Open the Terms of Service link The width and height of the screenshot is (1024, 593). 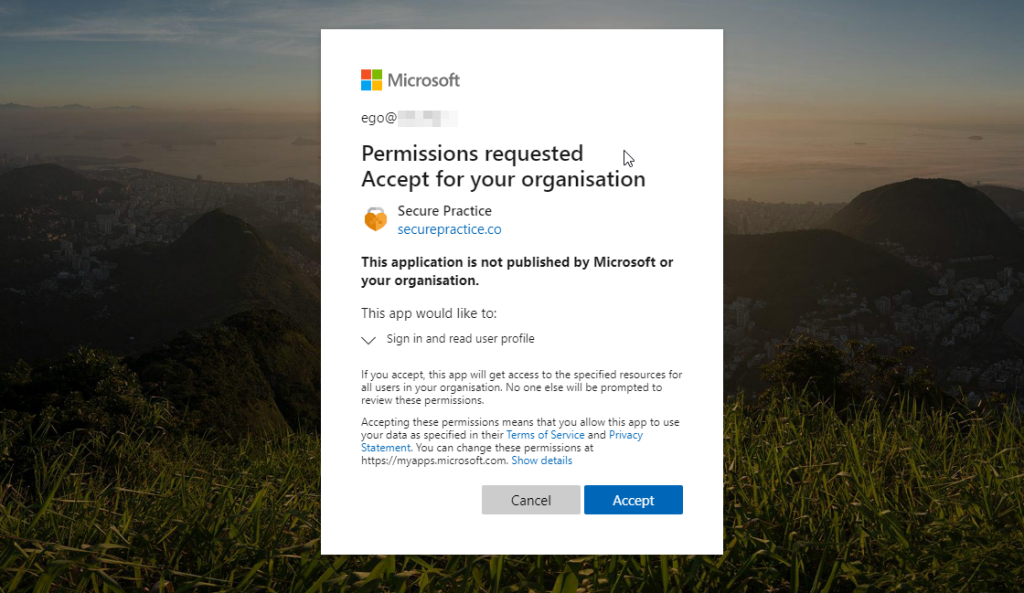[545, 434]
